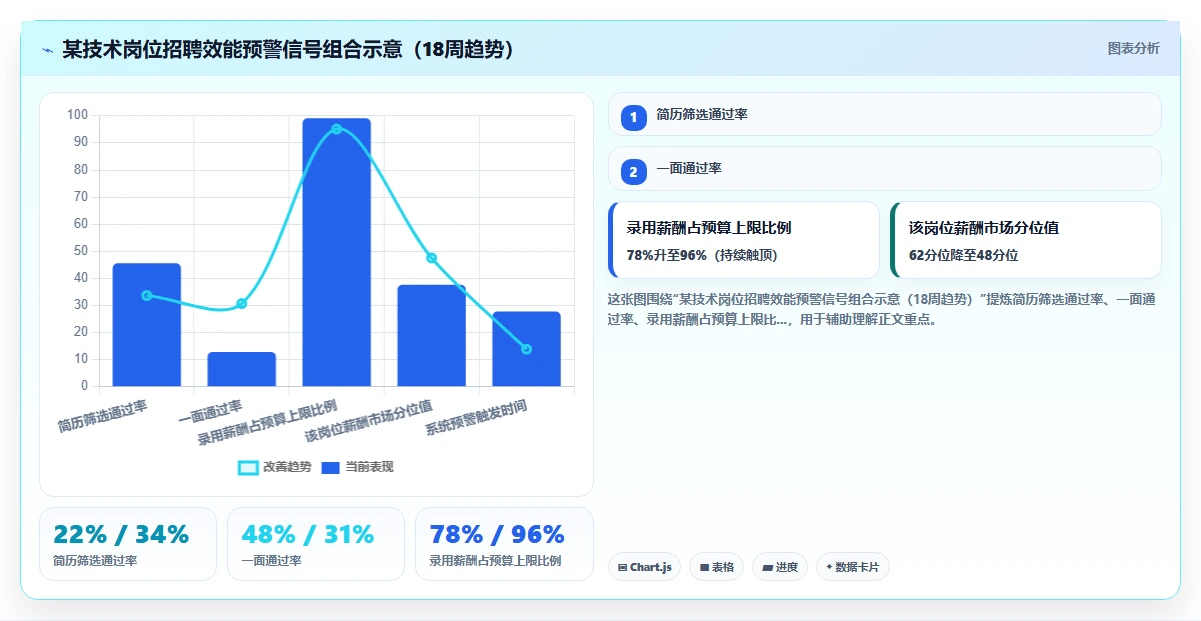Click the Chart.js tag
This screenshot has height=621, width=1201.
(644, 567)
